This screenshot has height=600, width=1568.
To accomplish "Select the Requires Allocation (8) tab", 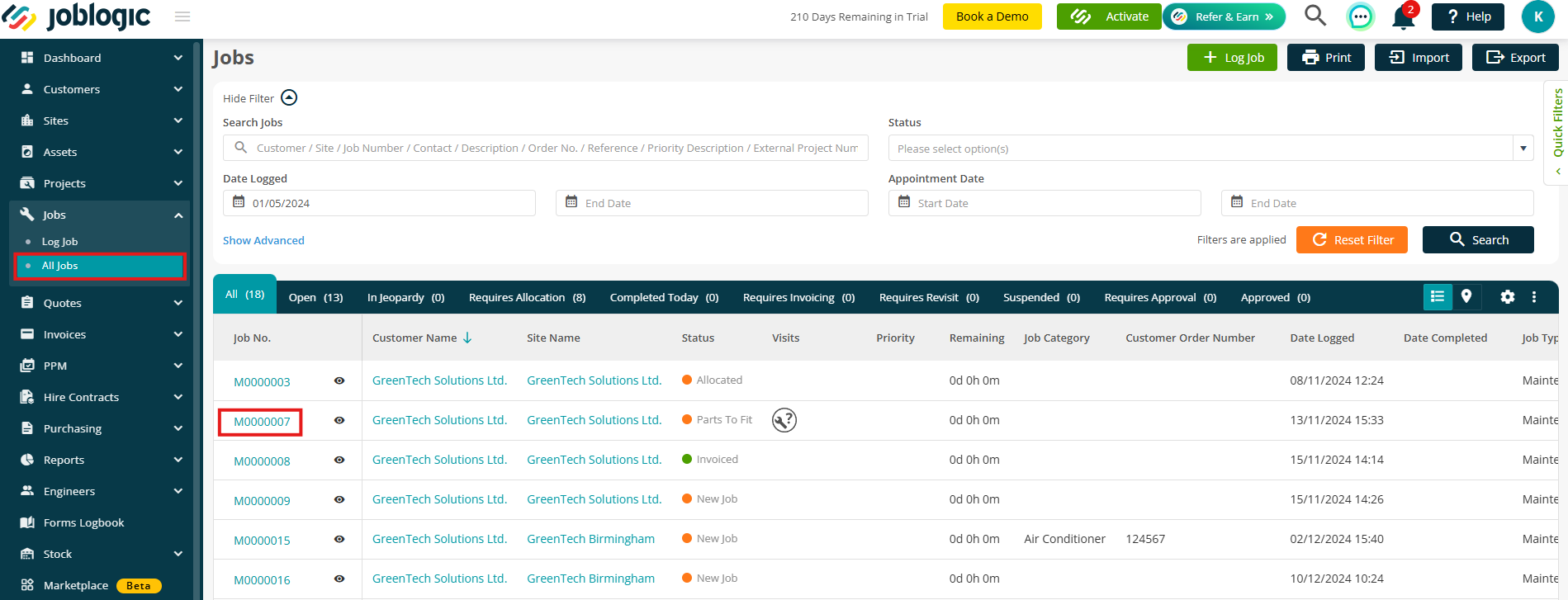I will coord(527,297).
